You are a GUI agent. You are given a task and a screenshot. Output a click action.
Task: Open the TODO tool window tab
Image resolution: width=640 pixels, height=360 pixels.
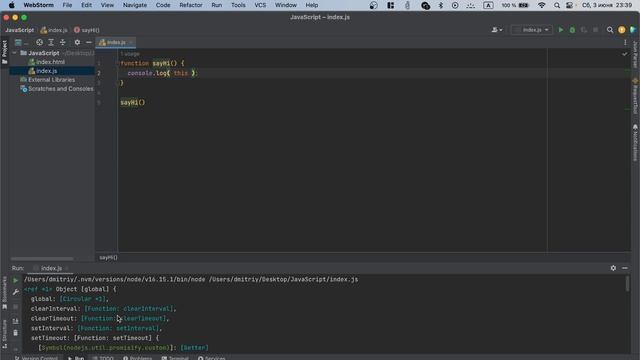tap(103, 358)
